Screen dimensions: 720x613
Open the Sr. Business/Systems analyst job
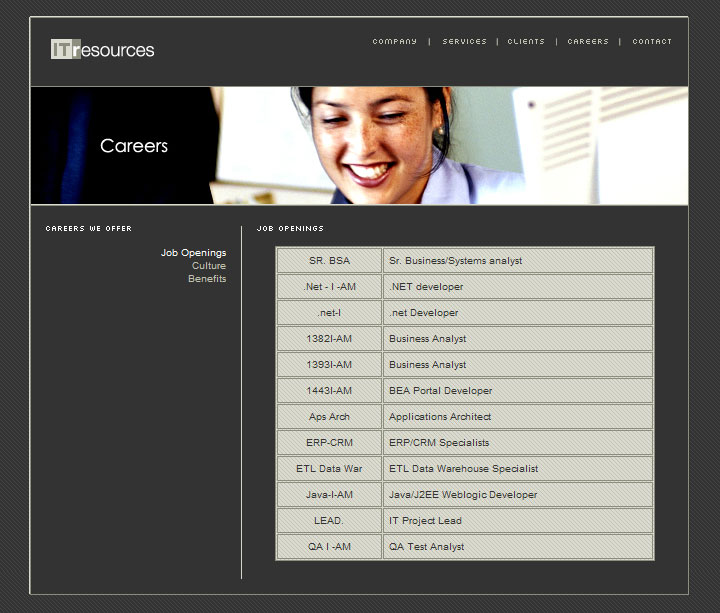pos(455,261)
